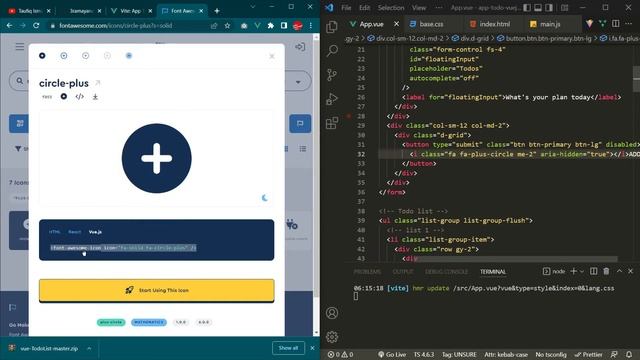Switch to the Problems panel tab
Viewport: 640px width, 360px height.
point(367,272)
